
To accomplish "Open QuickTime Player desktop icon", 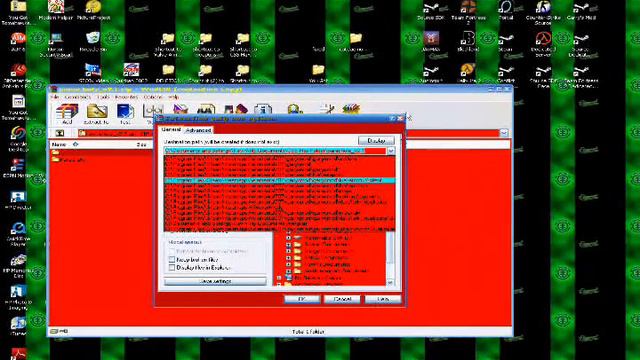I will (x=18, y=234).
